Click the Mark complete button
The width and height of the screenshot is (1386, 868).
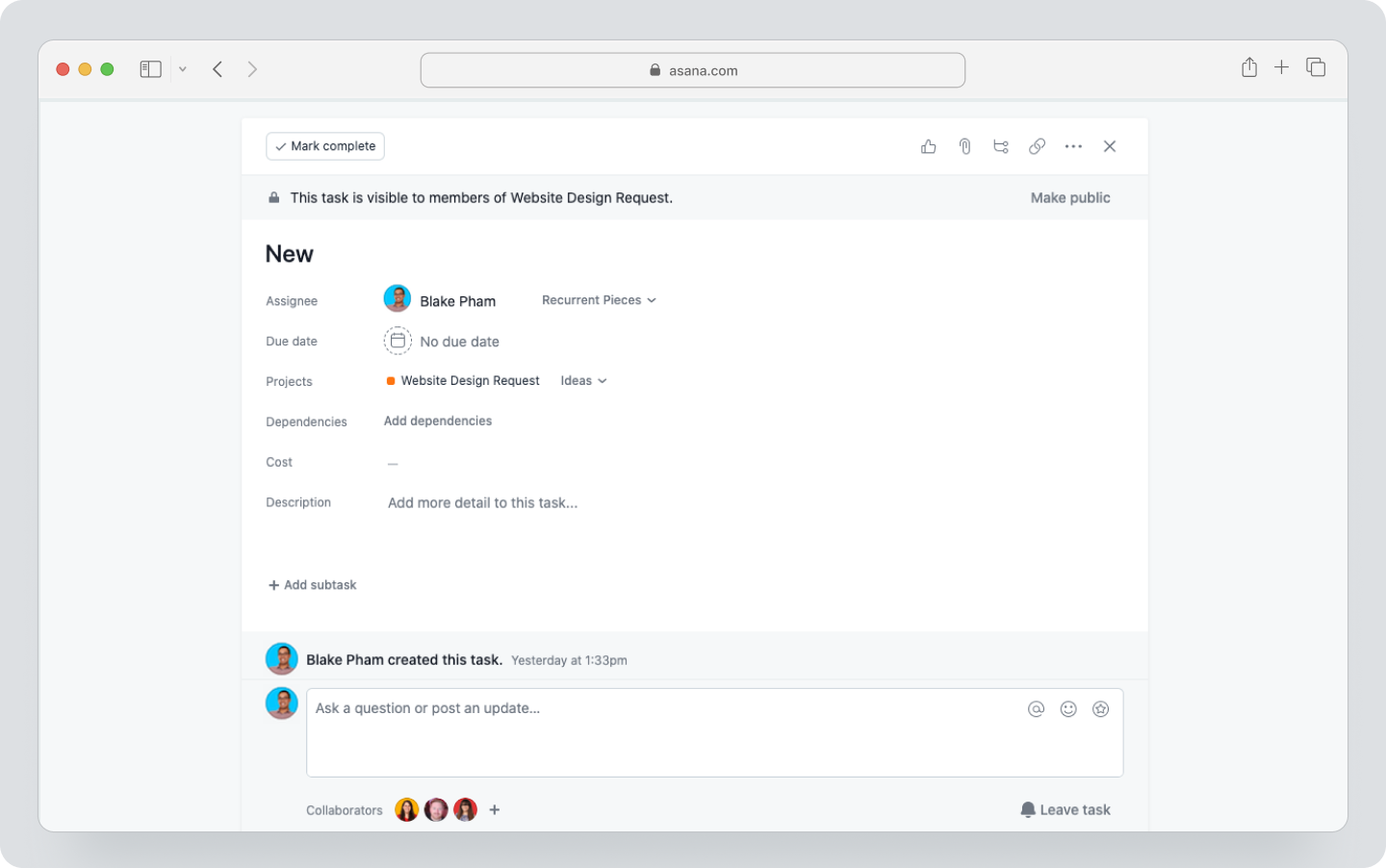[x=325, y=146]
